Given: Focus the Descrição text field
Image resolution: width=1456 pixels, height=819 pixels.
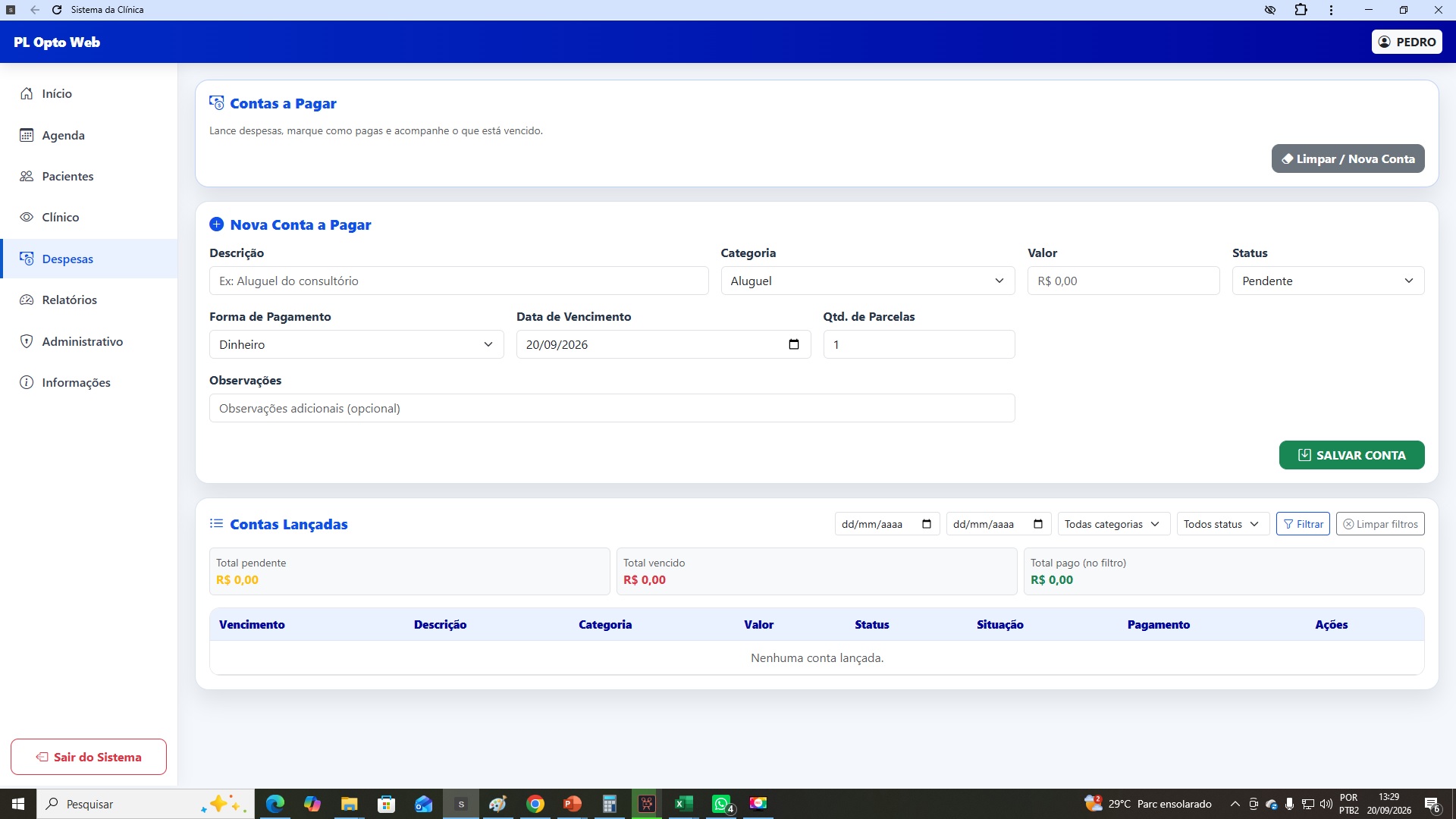Looking at the screenshot, I should tap(459, 281).
